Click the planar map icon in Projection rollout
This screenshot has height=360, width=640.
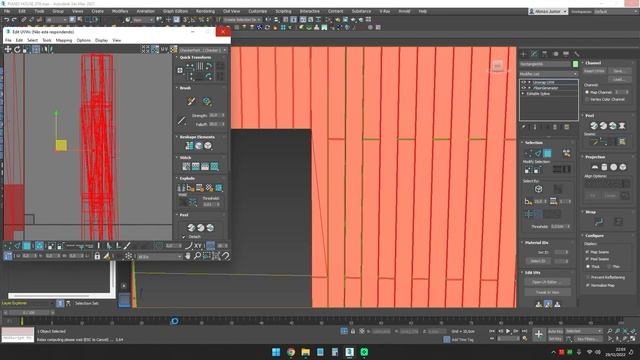click(595, 167)
